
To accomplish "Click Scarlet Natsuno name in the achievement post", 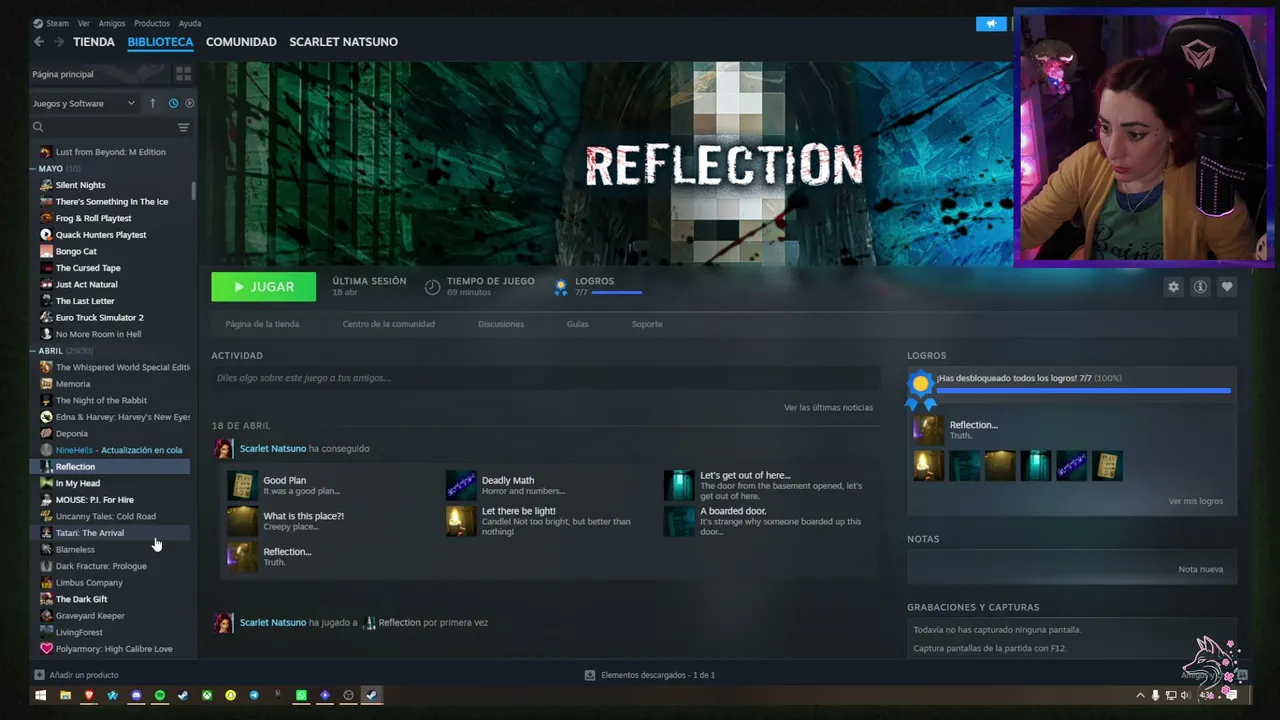I will (273, 449).
